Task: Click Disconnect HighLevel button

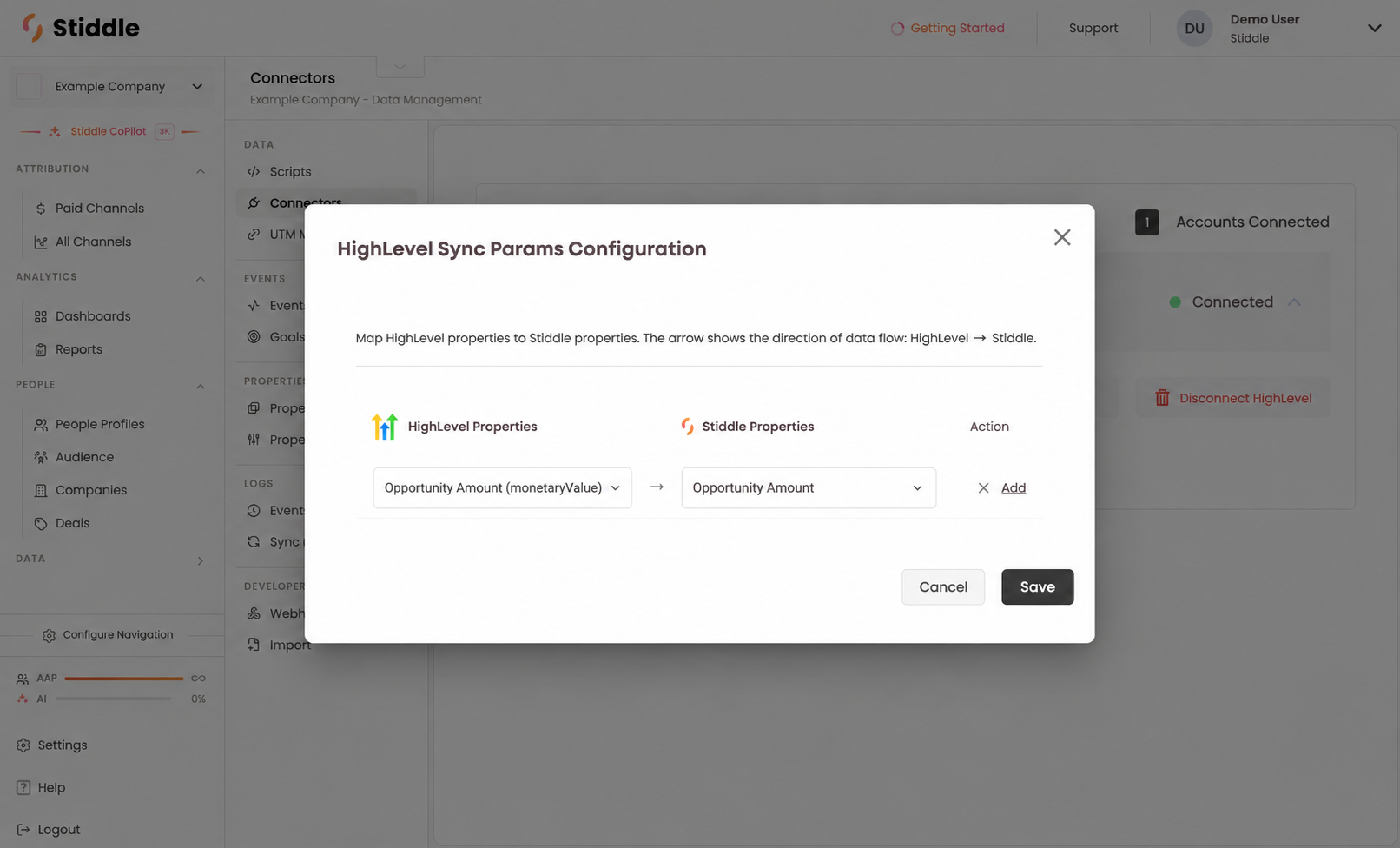Action: (x=1232, y=398)
